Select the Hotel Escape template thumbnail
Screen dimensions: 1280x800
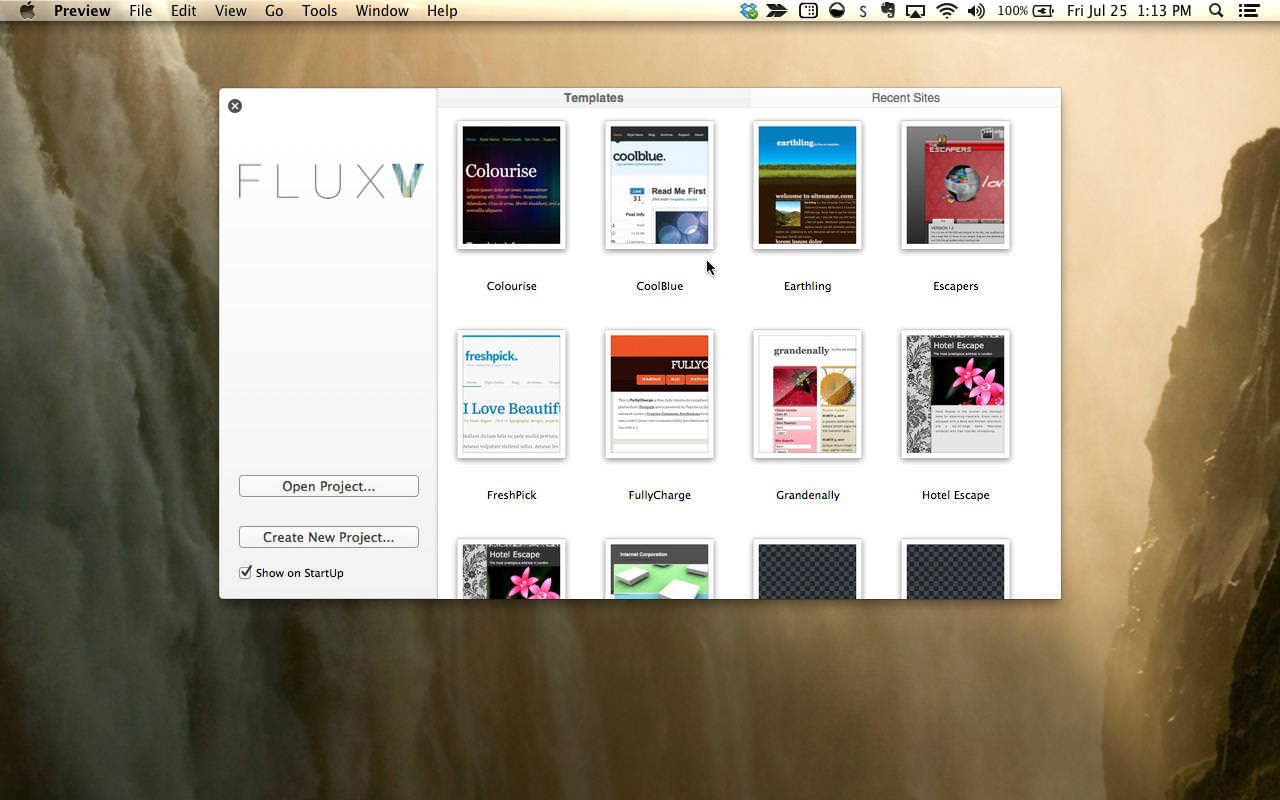coord(955,394)
